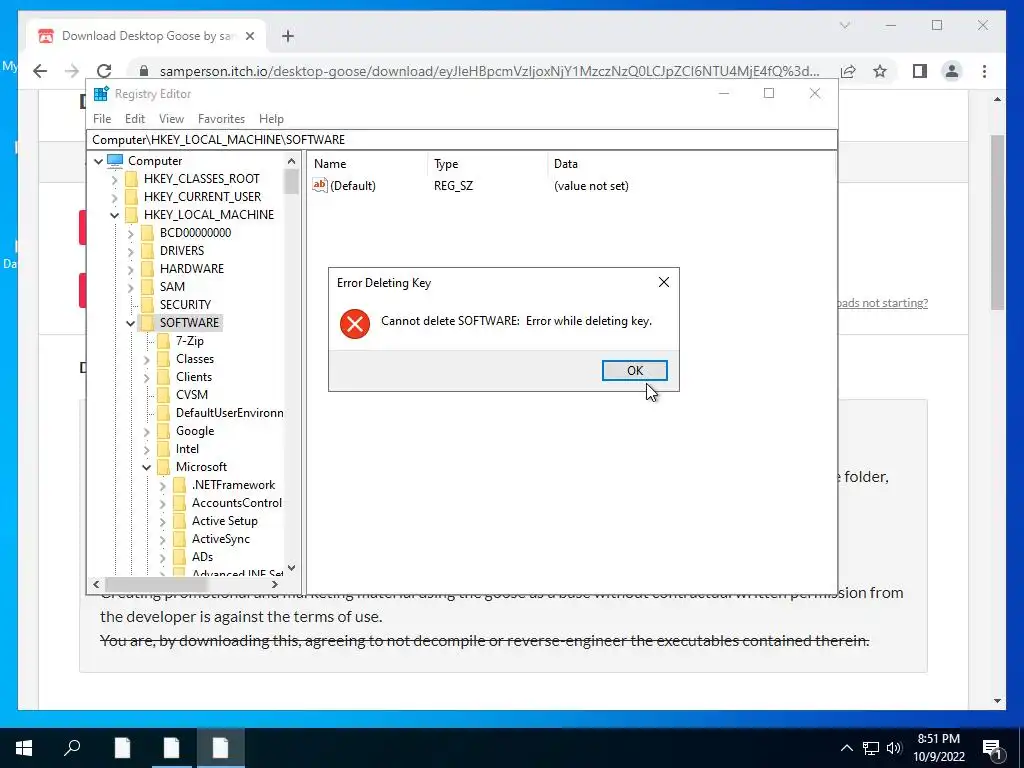Open the Favorites menu in Registry Editor
The image size is (1024, 768).
(x=221, y=119)
